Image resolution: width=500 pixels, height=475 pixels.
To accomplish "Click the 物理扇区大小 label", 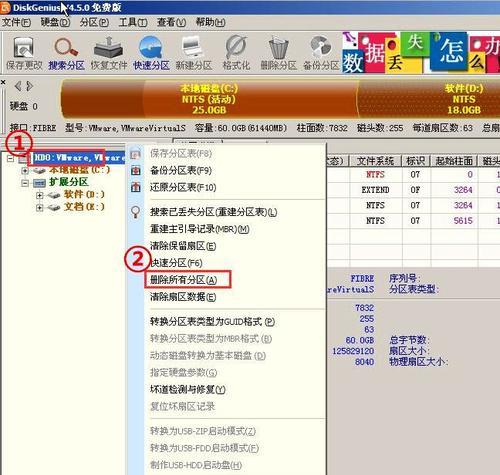I will point(418,362).
